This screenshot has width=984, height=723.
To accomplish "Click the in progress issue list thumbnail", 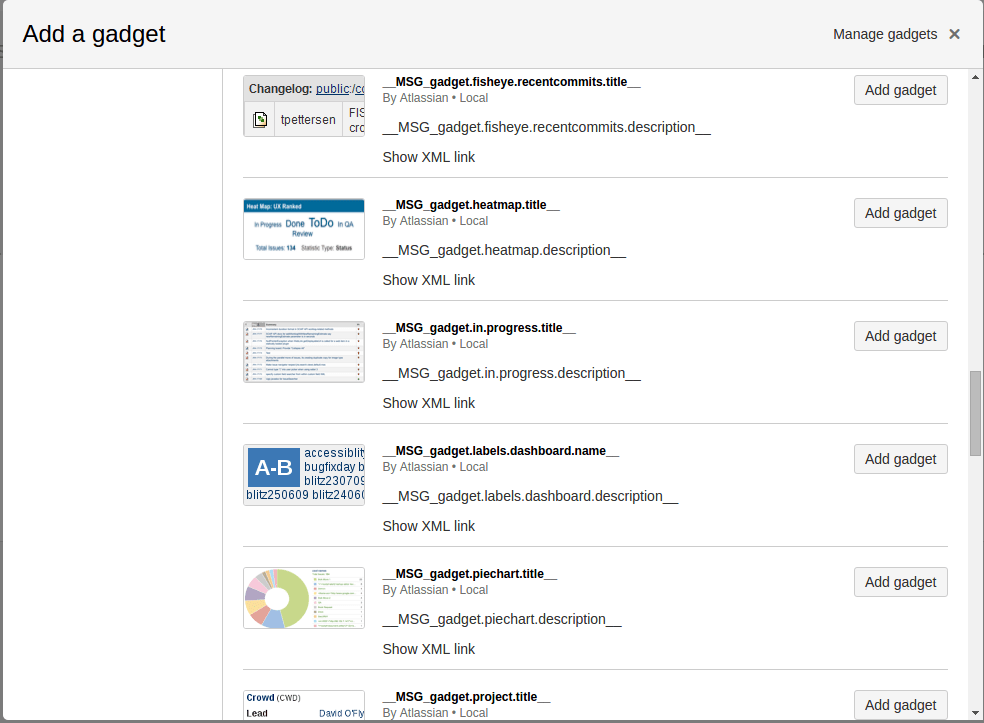I will (x=304, y=352).
